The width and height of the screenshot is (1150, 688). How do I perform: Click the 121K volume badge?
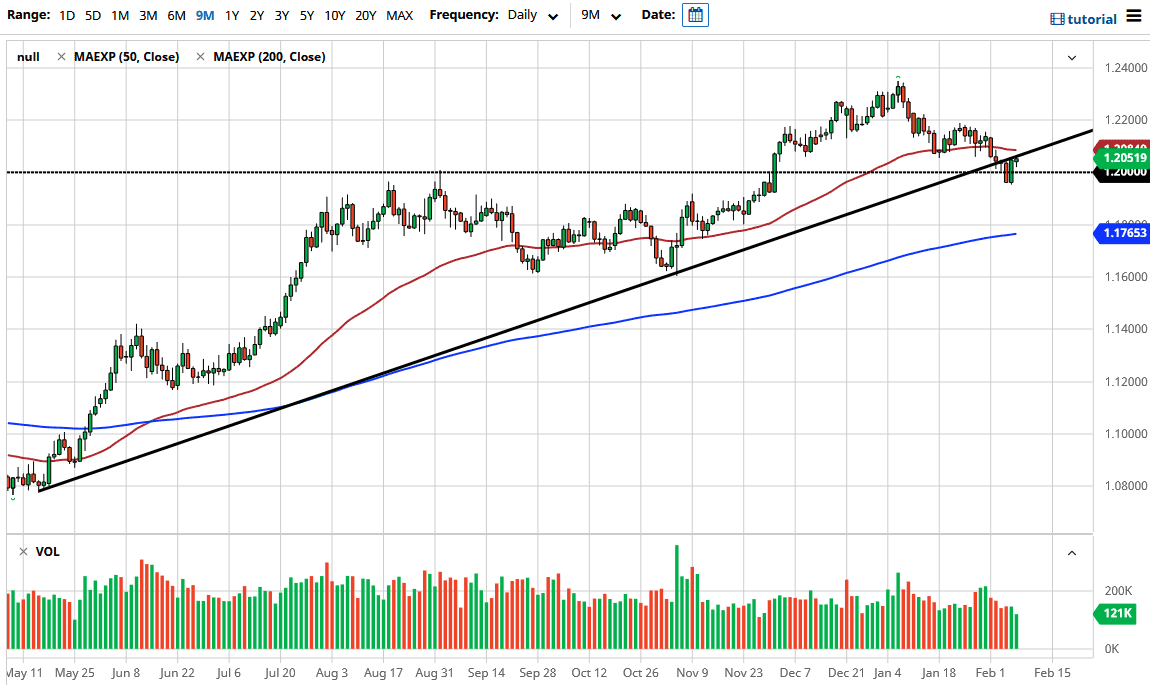click(1114, 614)
